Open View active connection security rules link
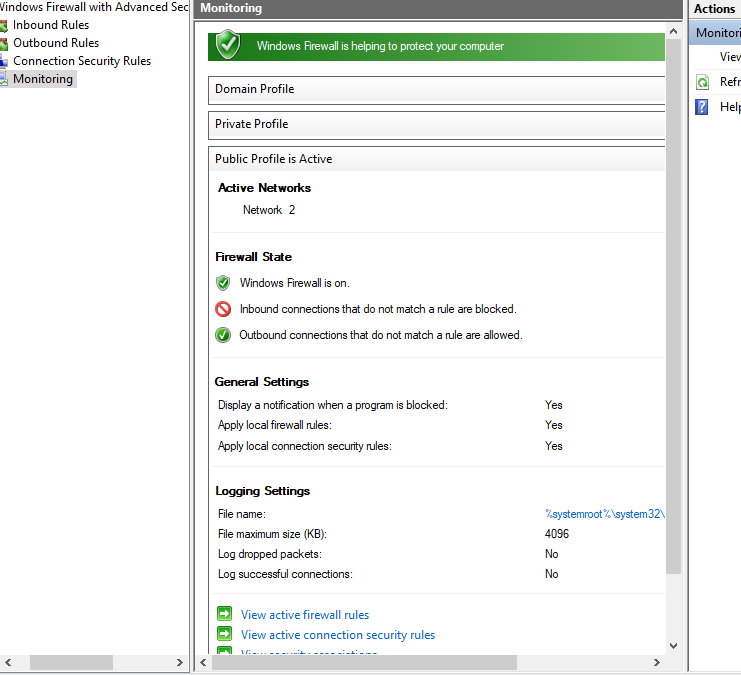 coord(338,634)
